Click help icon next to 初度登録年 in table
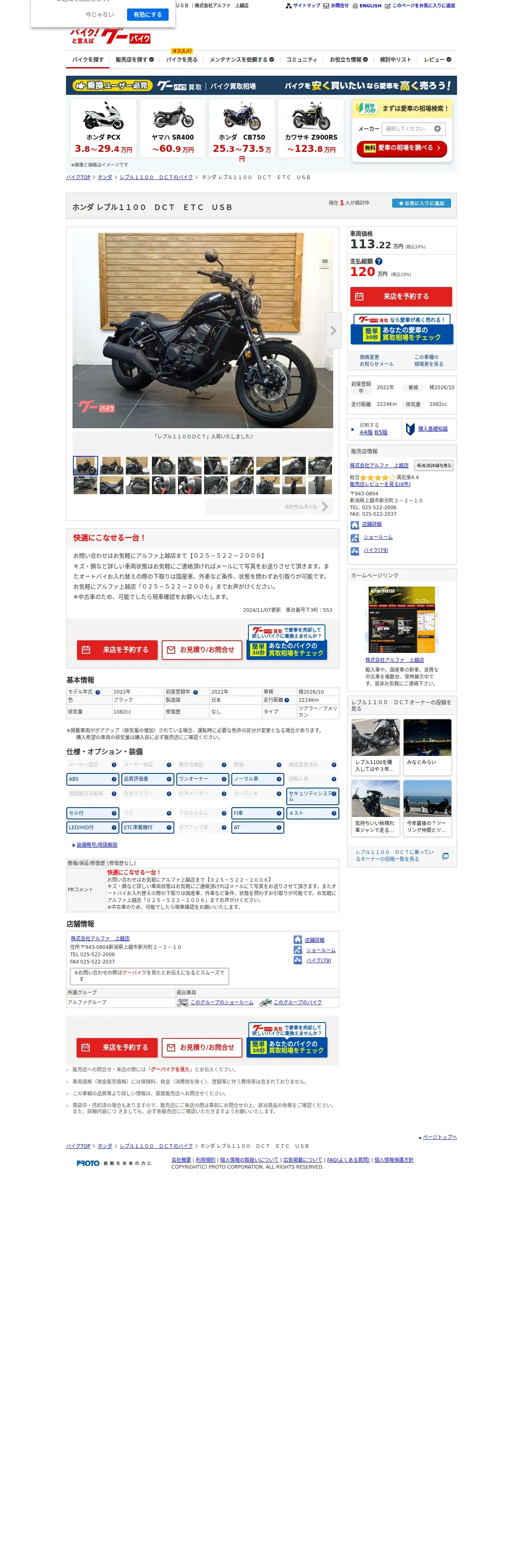 196,692
